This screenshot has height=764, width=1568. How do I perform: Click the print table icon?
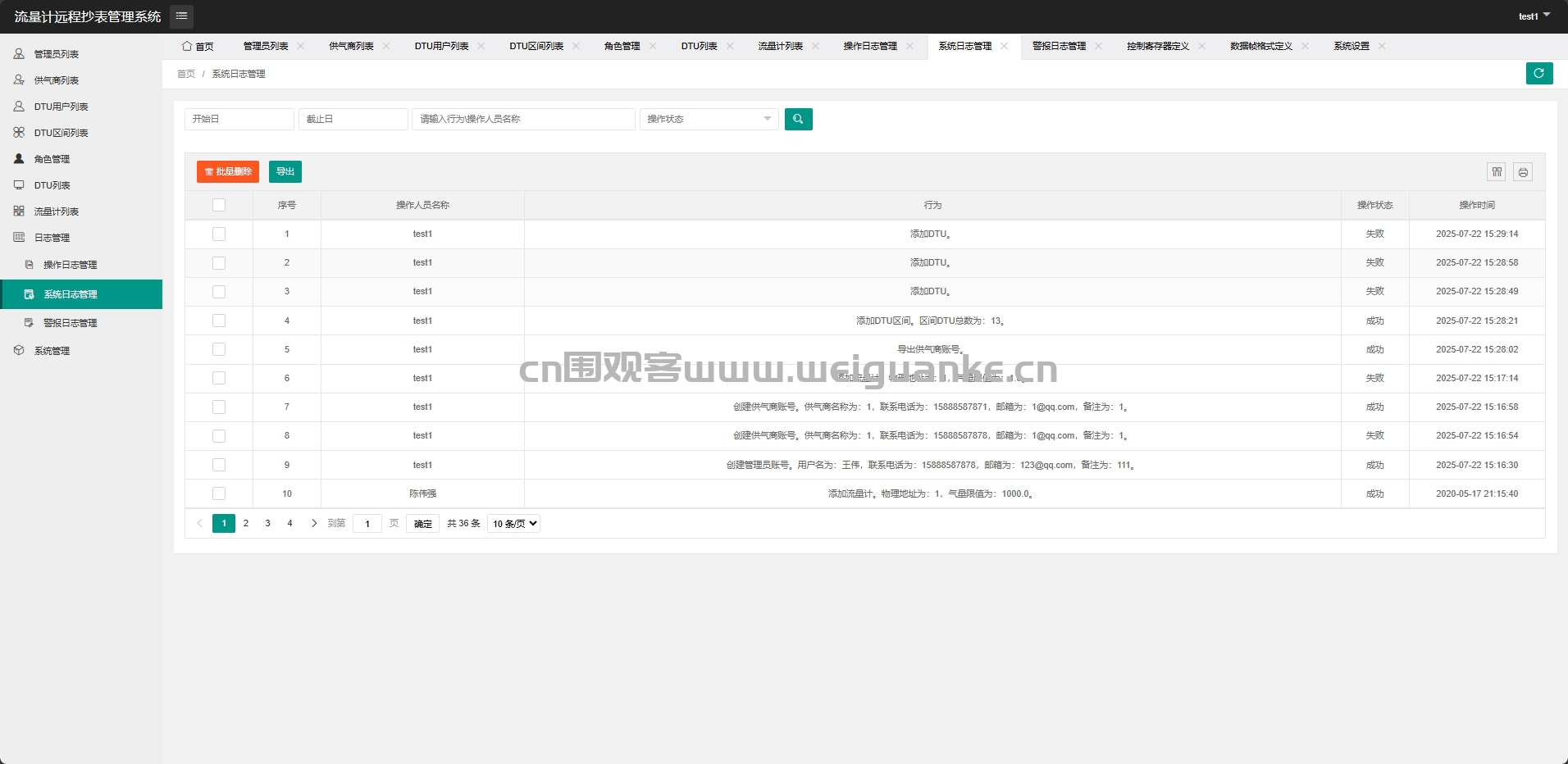pyautogui.click(x=1523, y=171)
